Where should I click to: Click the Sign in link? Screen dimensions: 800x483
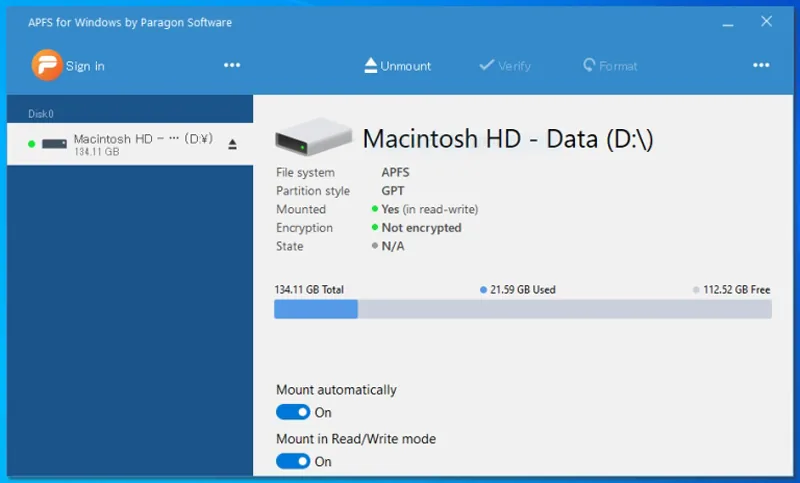tap(85, 66)
